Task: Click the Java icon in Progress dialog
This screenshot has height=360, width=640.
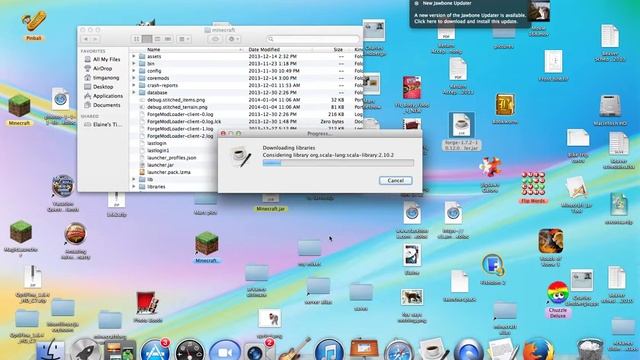Action: 241,157
